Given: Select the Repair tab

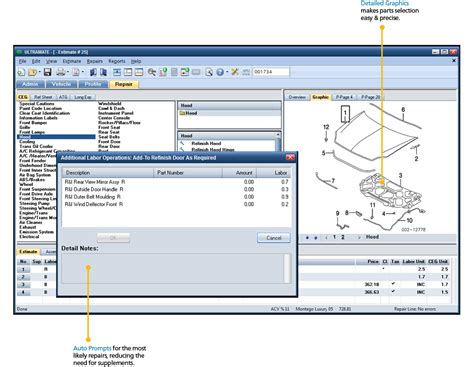Looking at the screenshot, I should [124, 84].
